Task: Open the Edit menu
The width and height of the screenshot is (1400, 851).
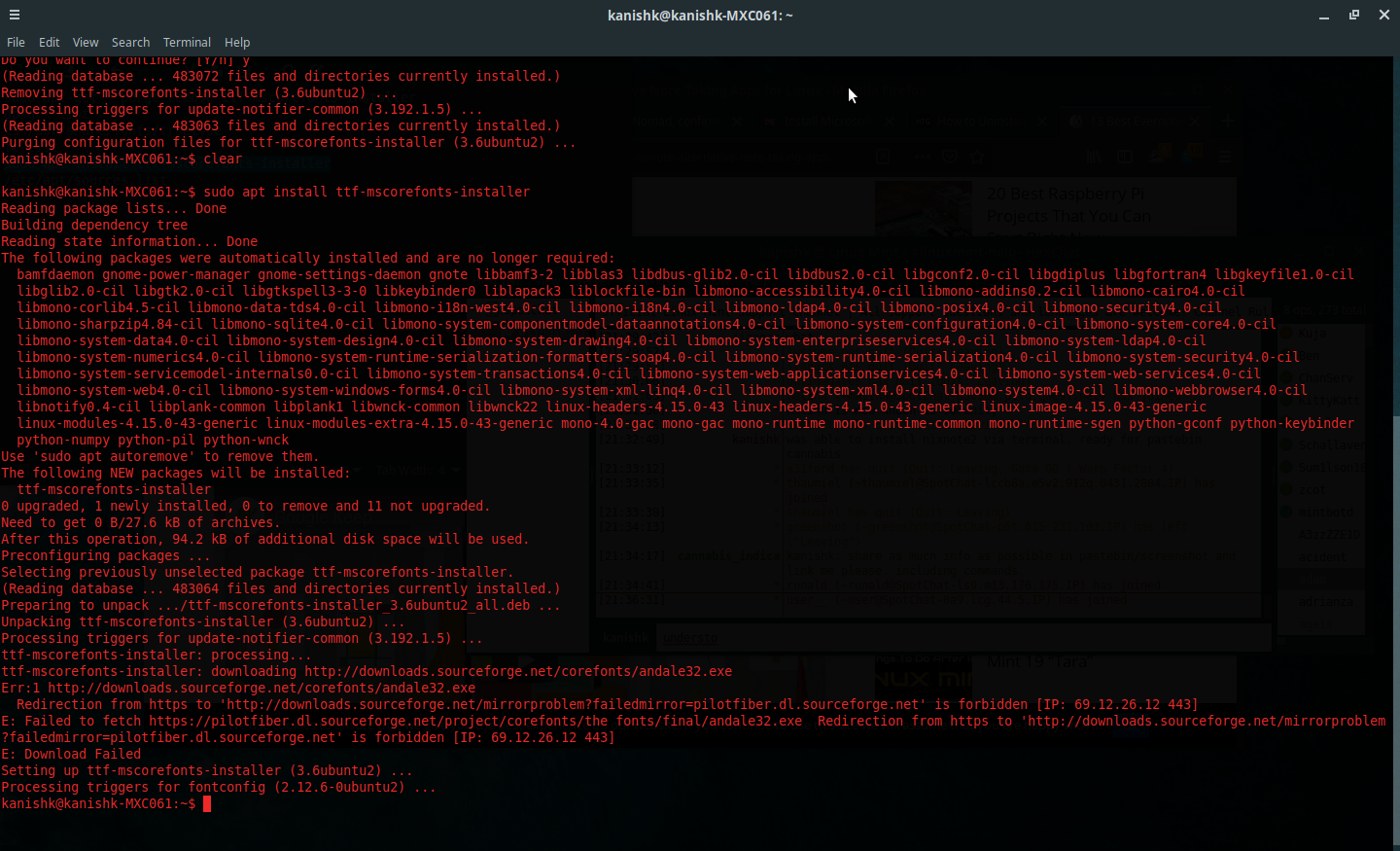Action: pos(50,43)
